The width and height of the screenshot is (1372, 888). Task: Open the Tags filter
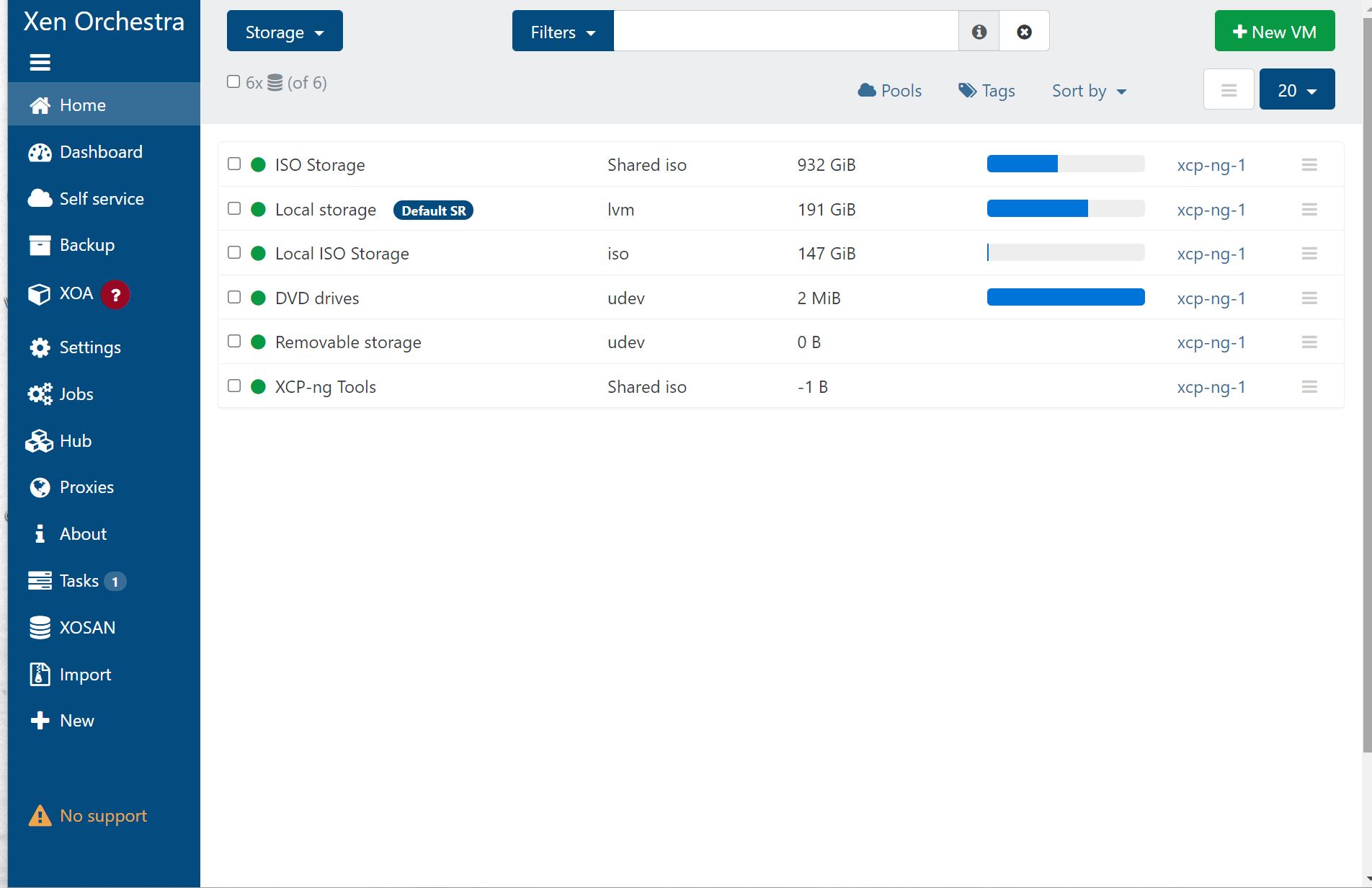986,91
